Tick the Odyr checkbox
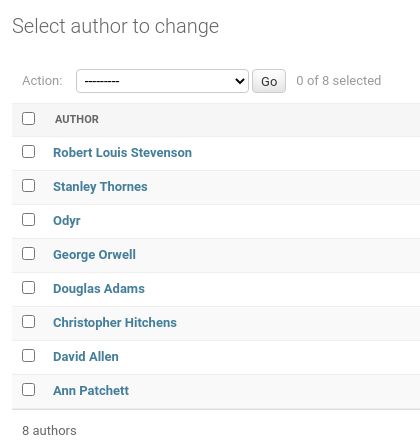Screen dimensions: 420x445 [x=28, y=220]
